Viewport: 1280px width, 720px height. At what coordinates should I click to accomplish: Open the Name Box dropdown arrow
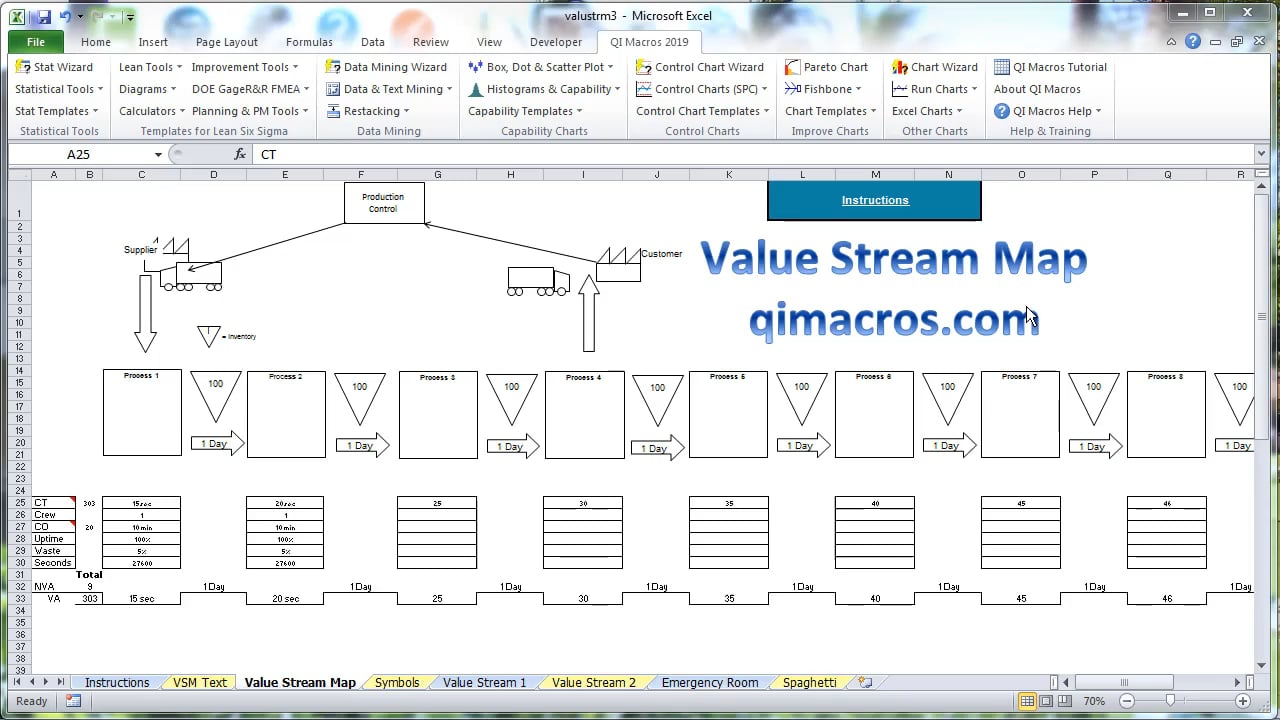click(x=158, y=154)
